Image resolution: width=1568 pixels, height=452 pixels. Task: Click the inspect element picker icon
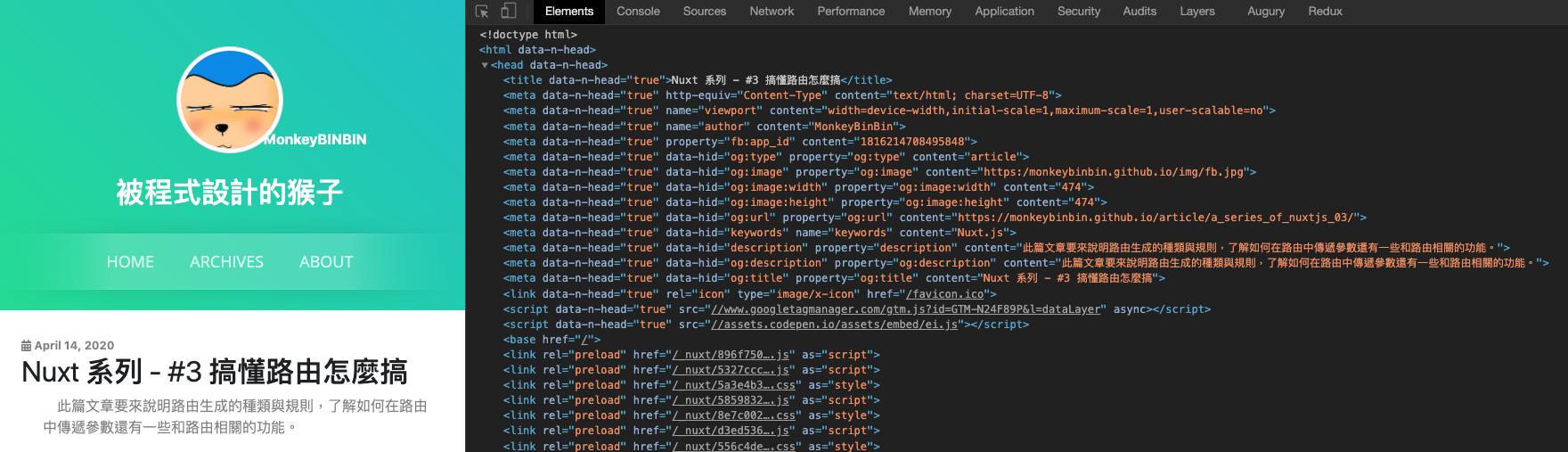pos(482,12)
